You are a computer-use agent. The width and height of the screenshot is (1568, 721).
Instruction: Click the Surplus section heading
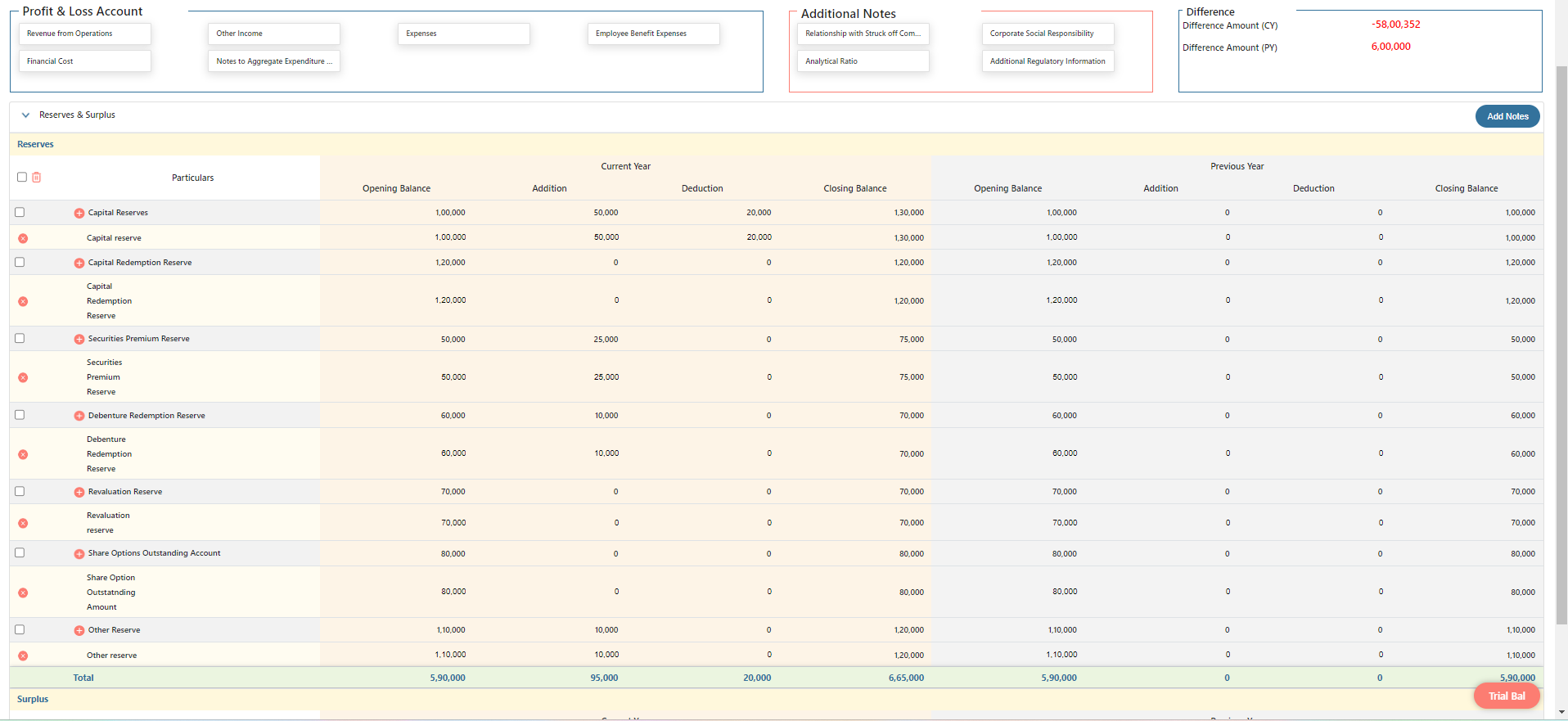click(x=33, y=699)
